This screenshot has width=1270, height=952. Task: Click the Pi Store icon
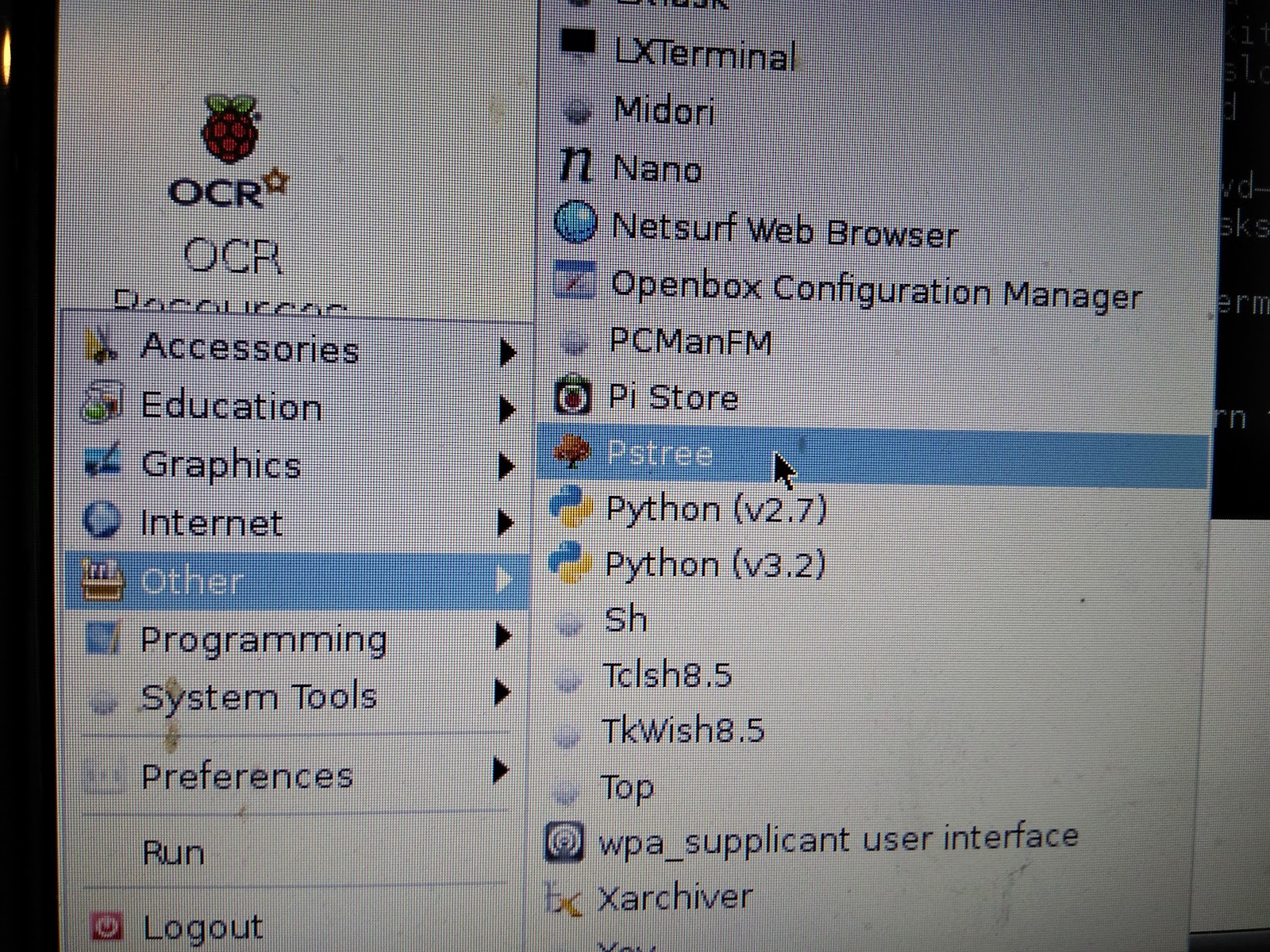573,397
